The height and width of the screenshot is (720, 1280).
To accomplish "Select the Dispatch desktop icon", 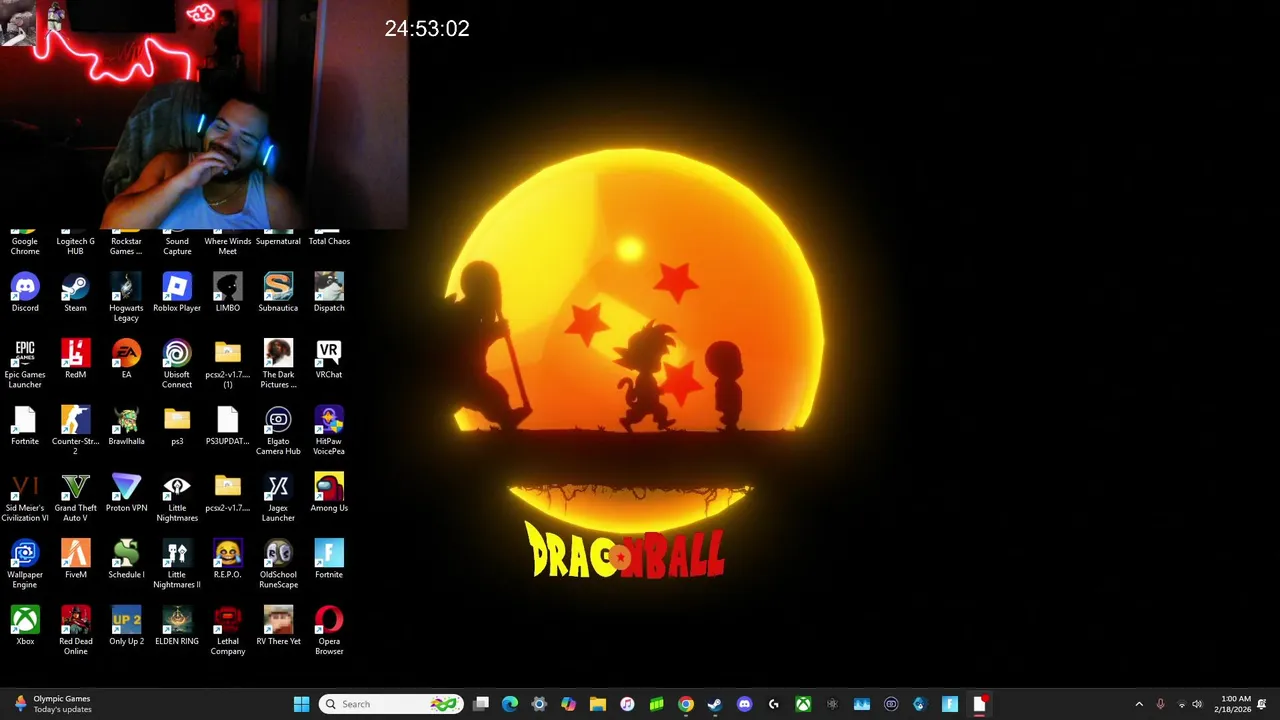I will point(329,293).
